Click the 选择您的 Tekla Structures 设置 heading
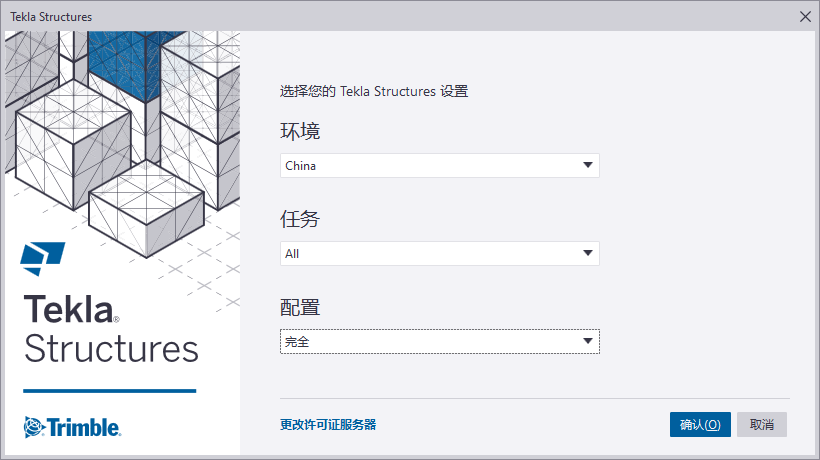The width and height of the screenshot is (820, 460). pyautogui.click(x=374, y=91)
